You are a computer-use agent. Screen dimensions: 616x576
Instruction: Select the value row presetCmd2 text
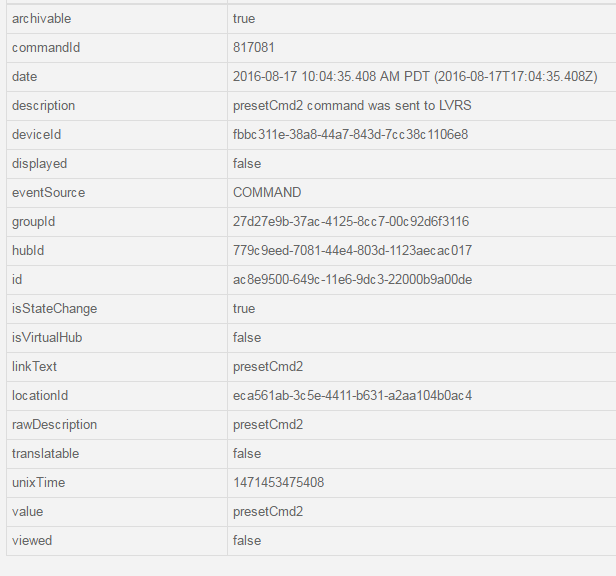click(x=268, y=512)
